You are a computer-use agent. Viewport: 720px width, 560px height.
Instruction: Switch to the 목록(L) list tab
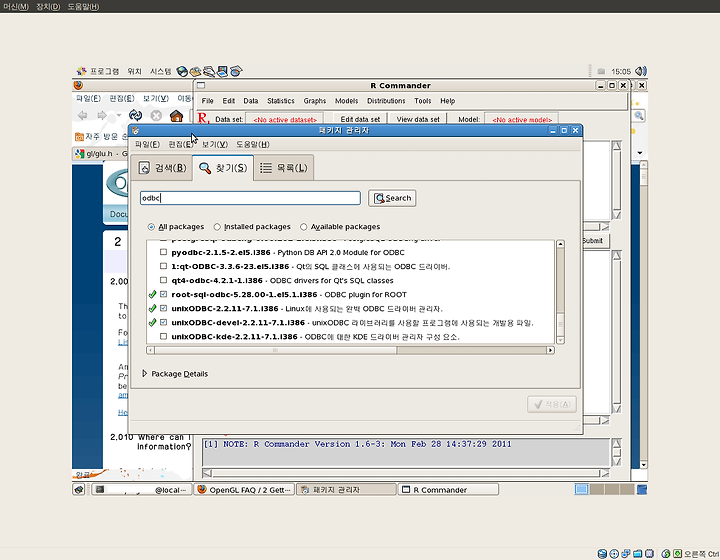[x=283, y=168]
